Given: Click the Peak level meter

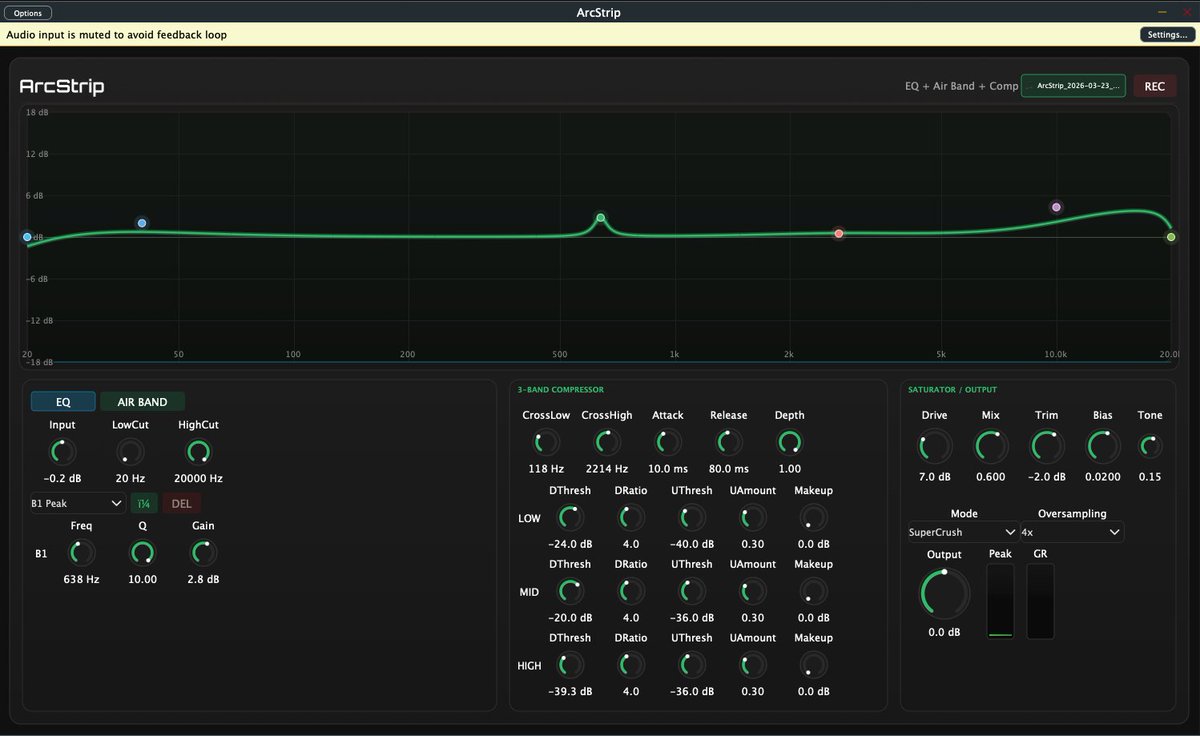Looking at the screenshot, I should [1000, 601].
